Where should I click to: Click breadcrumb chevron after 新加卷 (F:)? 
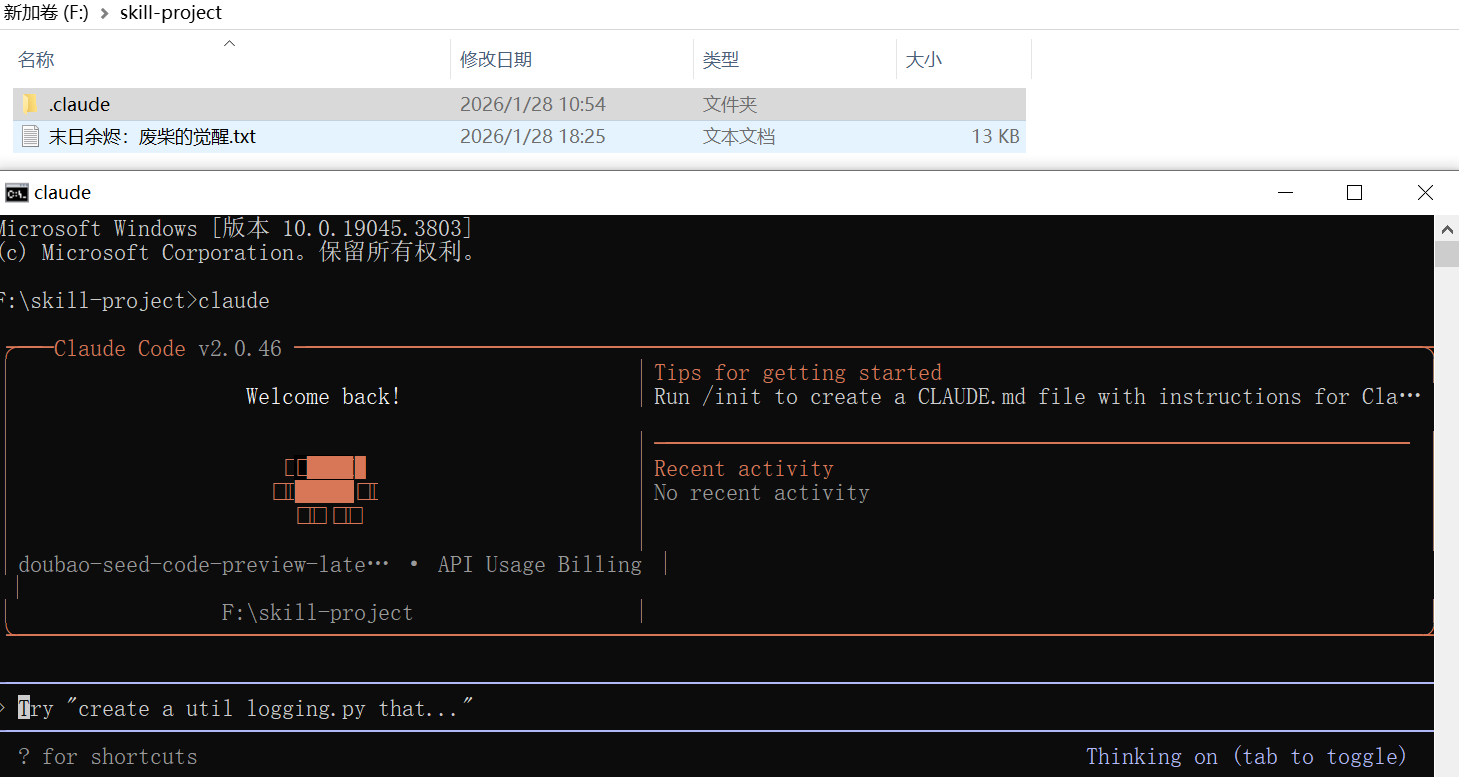(104, 13)
